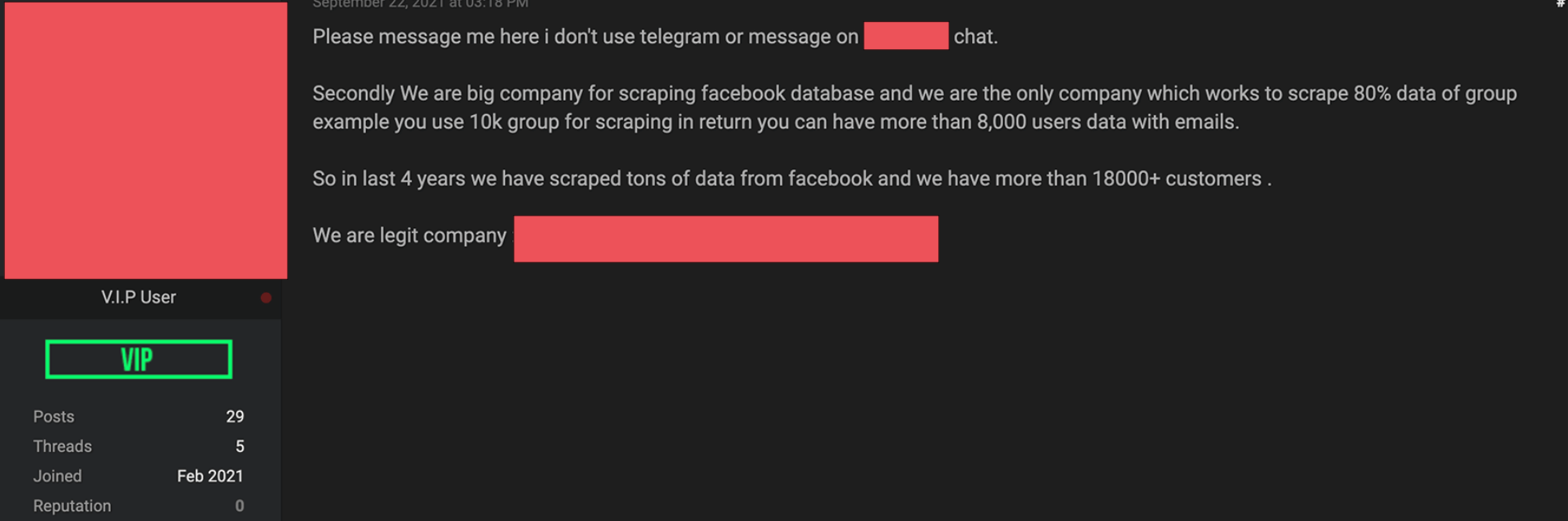Click the red offline status dot
Screen dimensions: 1568x521
pos(266,298)
